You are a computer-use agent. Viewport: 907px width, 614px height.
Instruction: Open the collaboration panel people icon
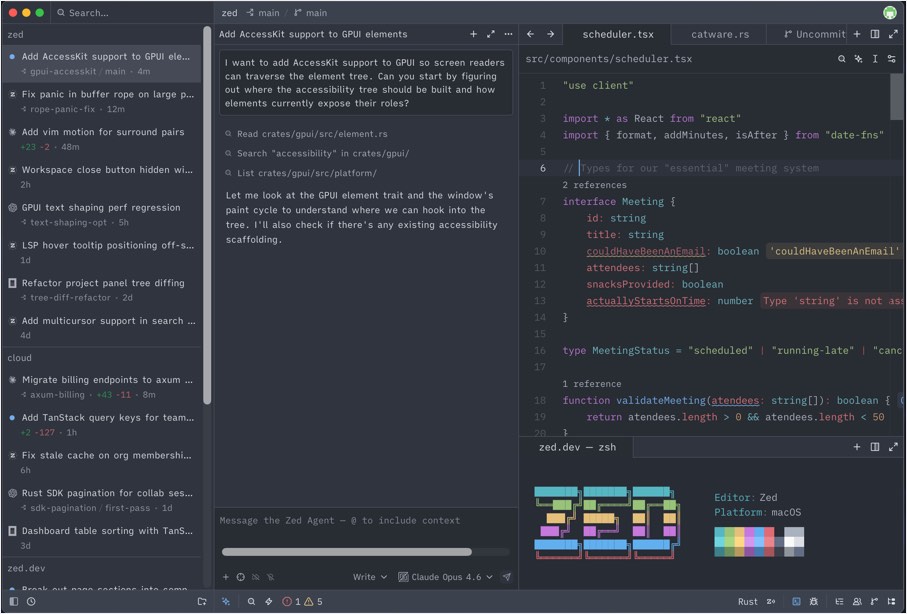click(x=857, y=601)
